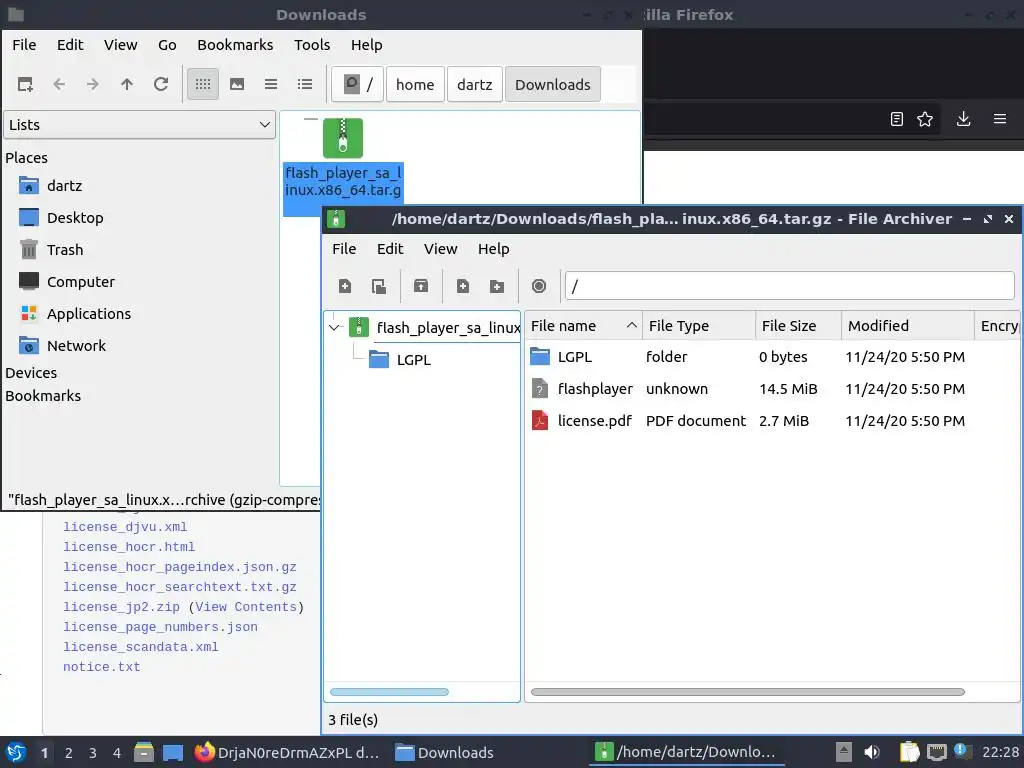Sort by File Type column header
This screenshot has height=768, width=1024.
[699, 326]
